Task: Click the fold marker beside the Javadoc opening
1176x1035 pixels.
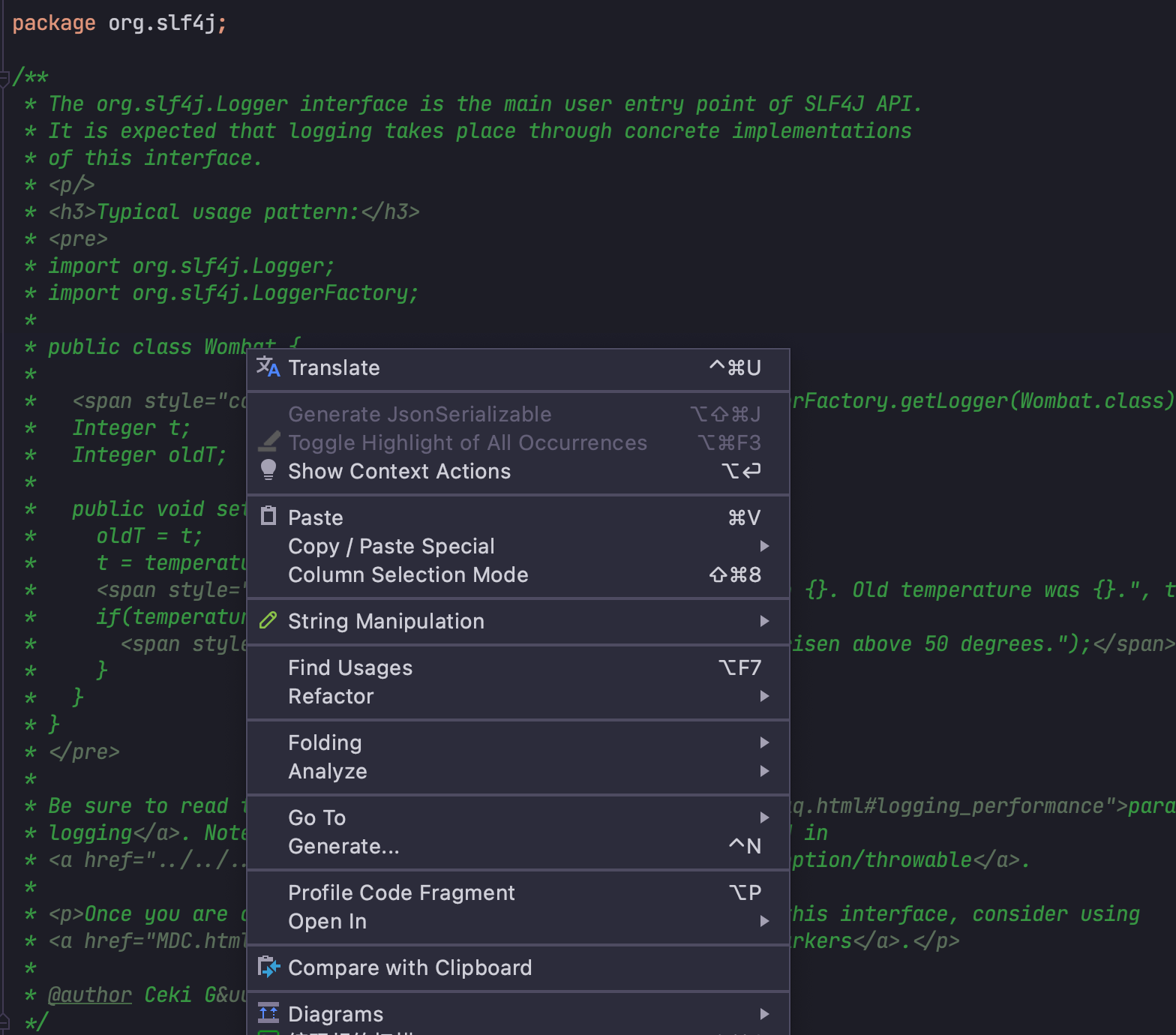Action: click(4, 77)
